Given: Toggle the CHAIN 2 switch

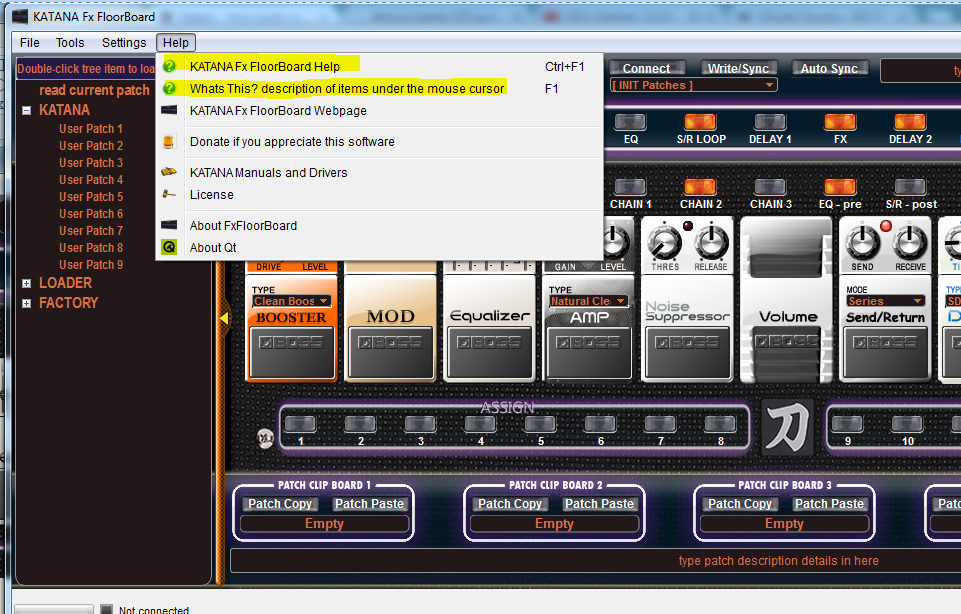Looking at the screenshot, I should tap(700, 186).
